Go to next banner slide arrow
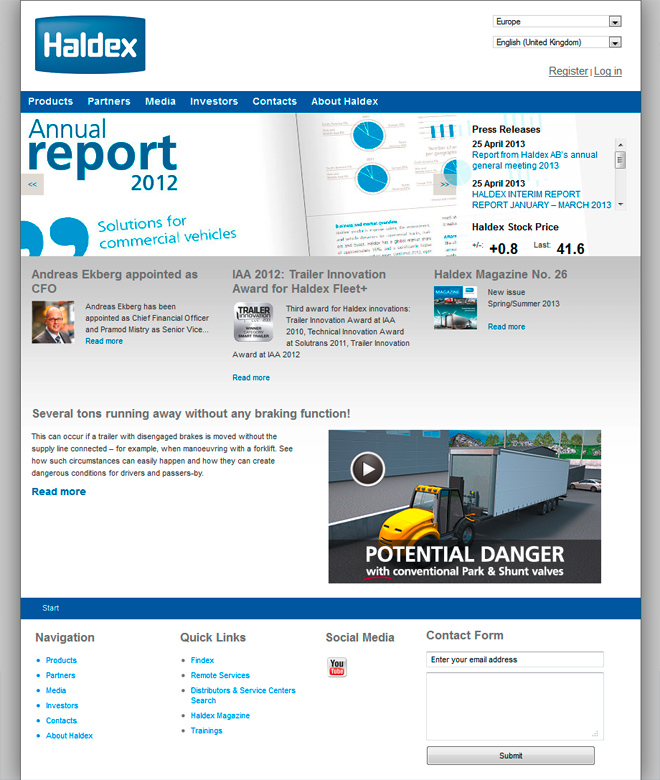Screen dimensions: 660x780 (x=445, y=184)
